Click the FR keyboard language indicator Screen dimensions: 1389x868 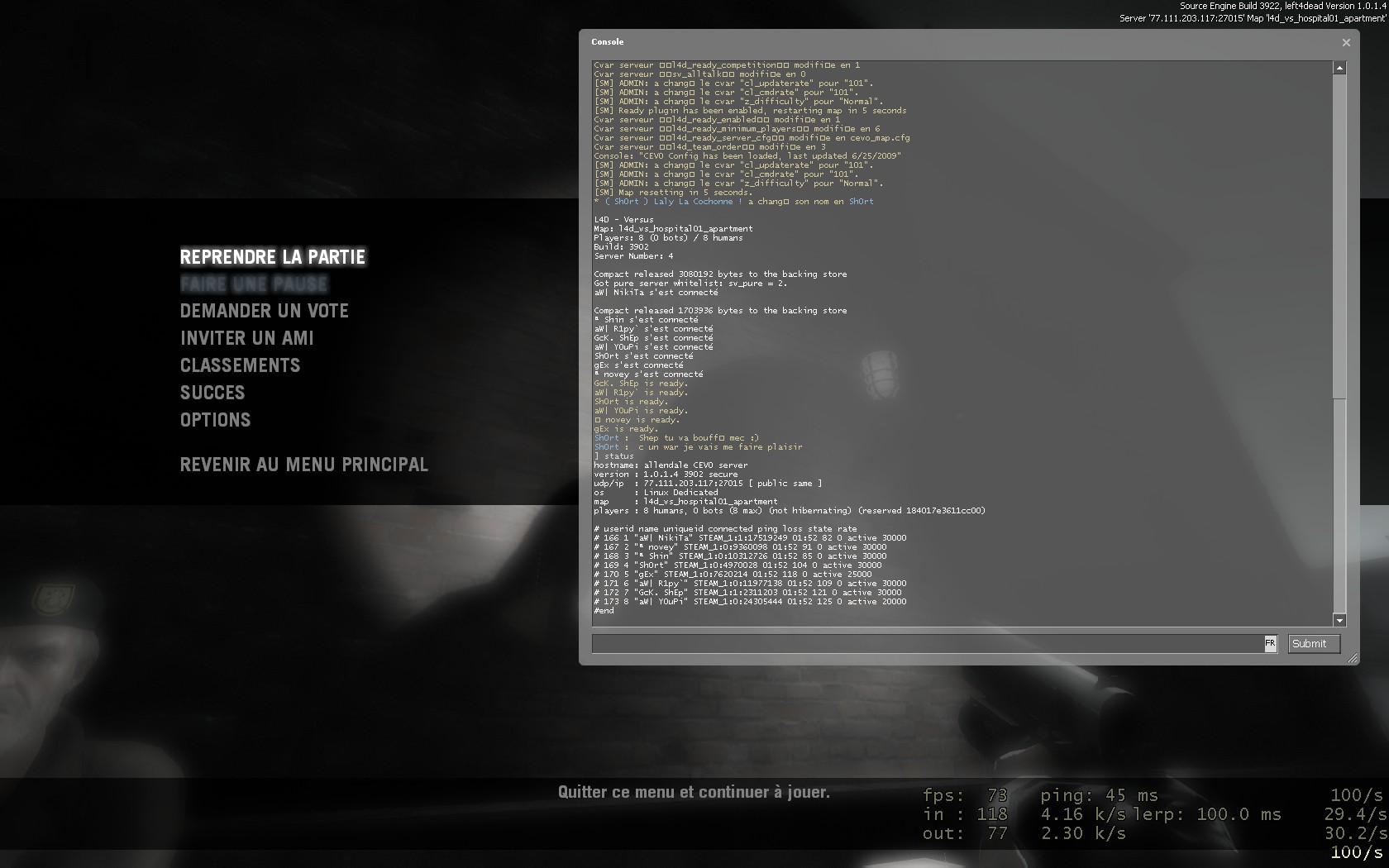click(1270, 643)
